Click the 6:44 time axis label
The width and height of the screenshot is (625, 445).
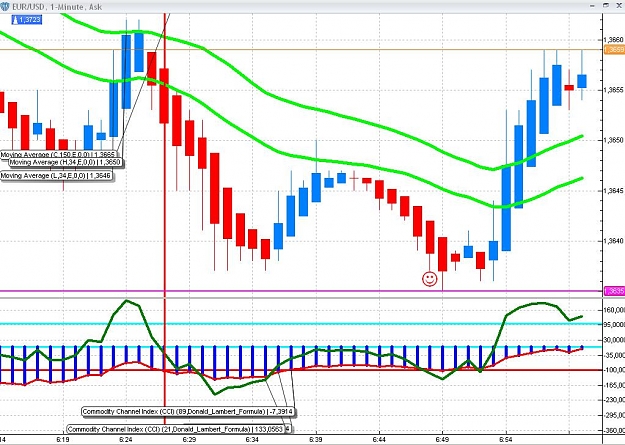point(379,439)
